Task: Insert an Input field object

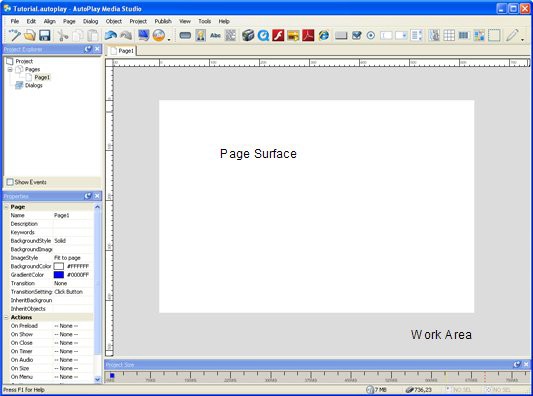Action: pos(386,35)
